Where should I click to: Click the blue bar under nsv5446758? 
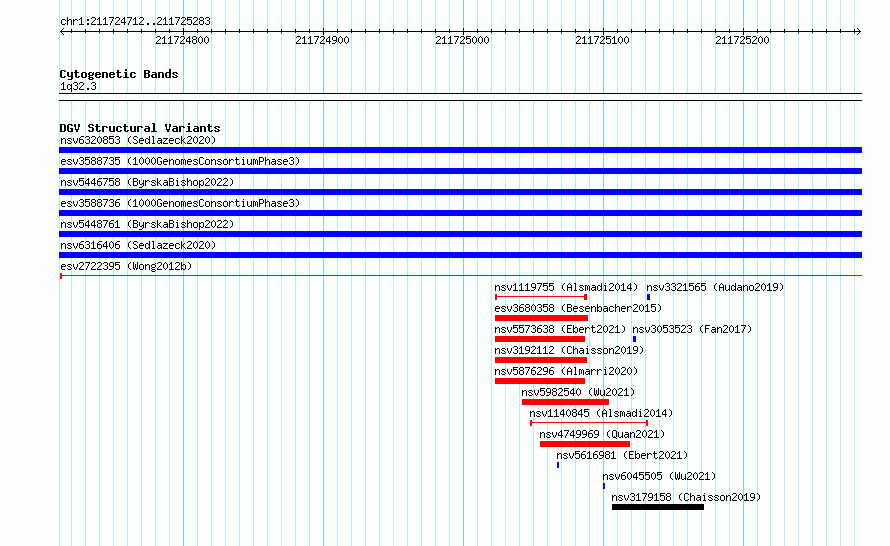pyautogui.click(x=460, y=192)
